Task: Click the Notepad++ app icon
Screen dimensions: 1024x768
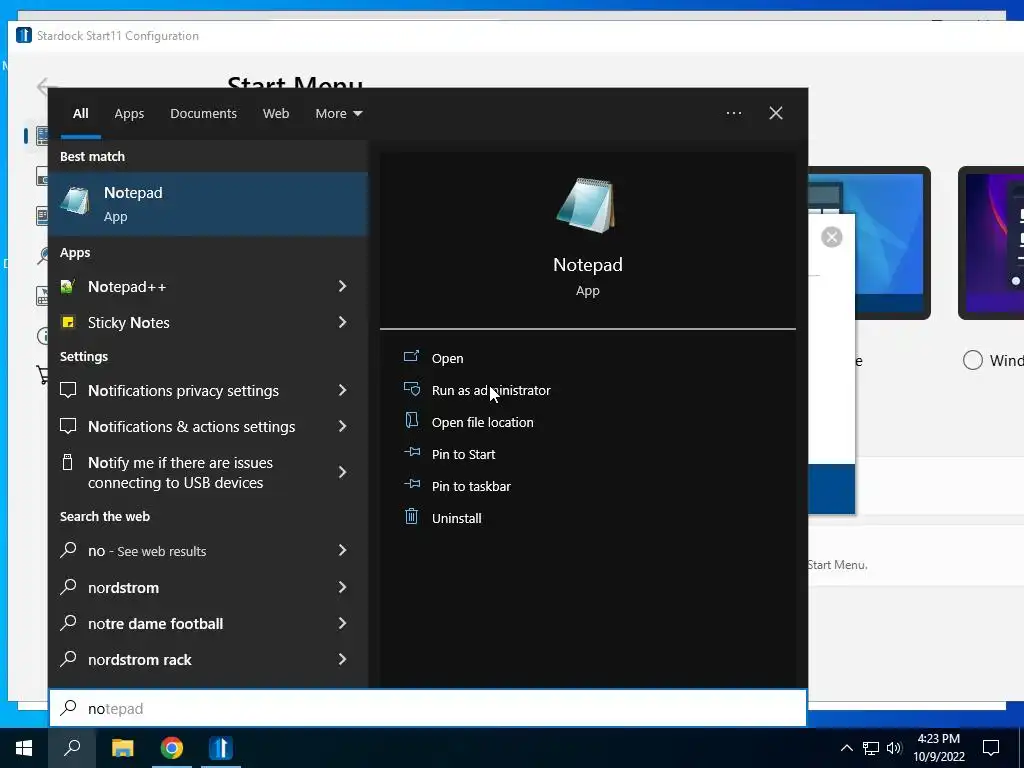Action: [x=68, y=286]
